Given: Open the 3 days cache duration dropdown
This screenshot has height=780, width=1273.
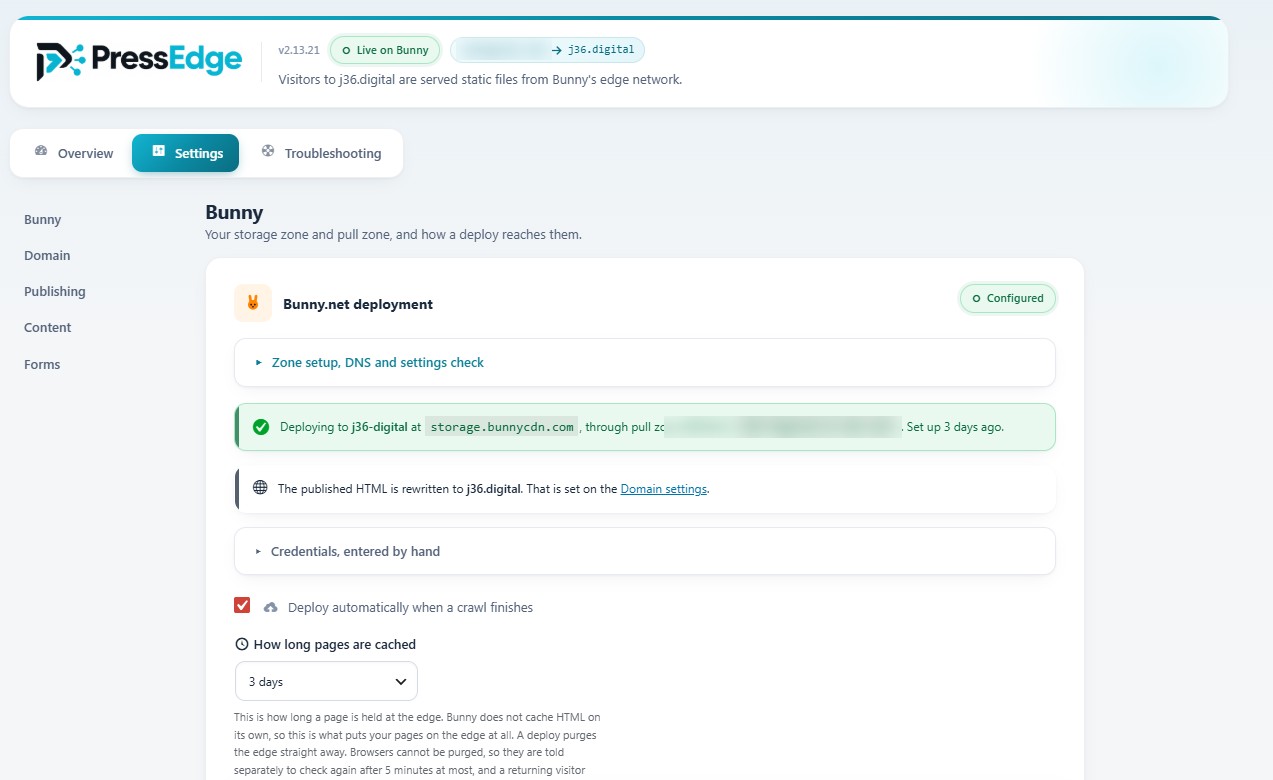Looking at the screenshot, I should (x=326, y=681).
